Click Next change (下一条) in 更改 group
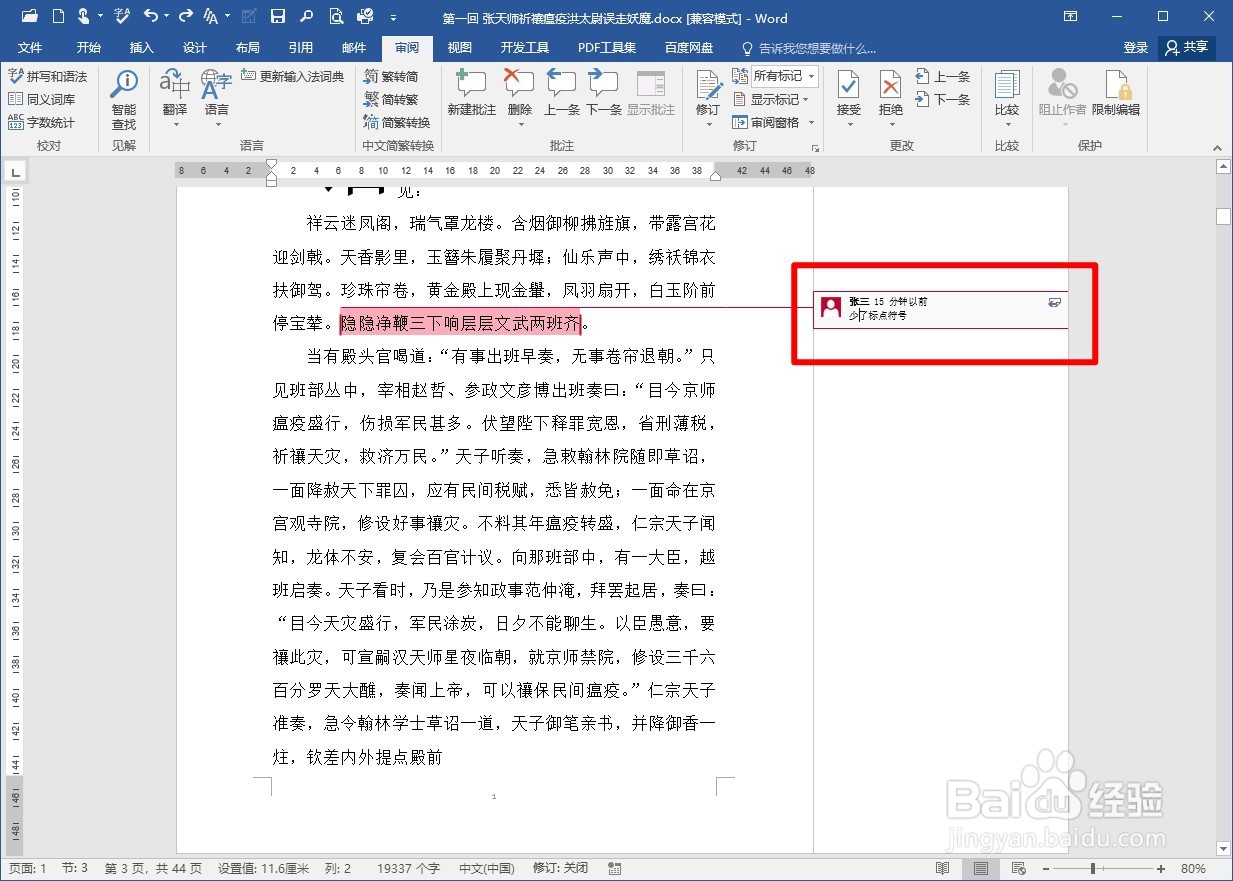Viewport: 1233px width, 881px height. click(x=943, y=99)
